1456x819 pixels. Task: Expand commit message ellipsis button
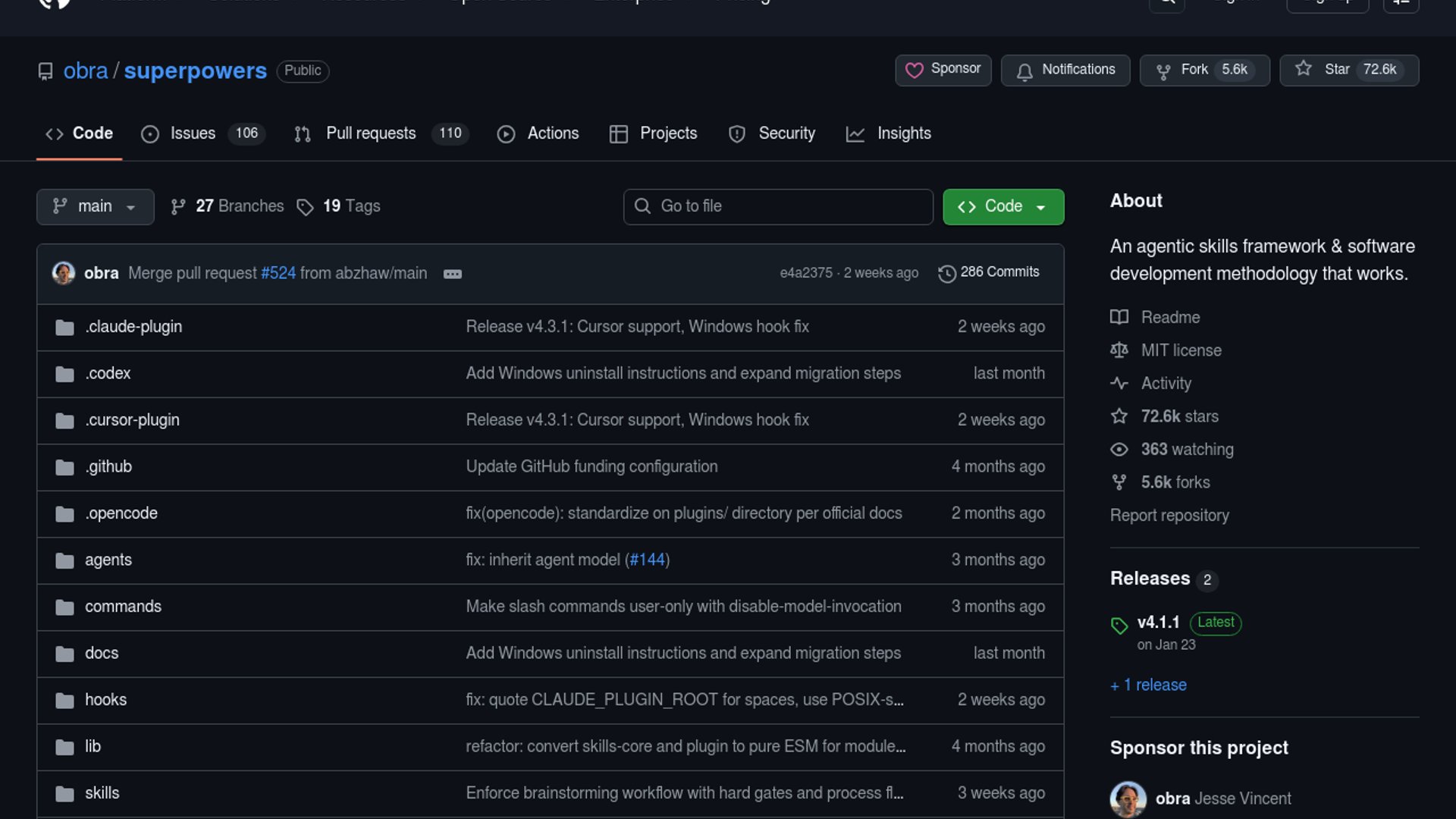453,274
